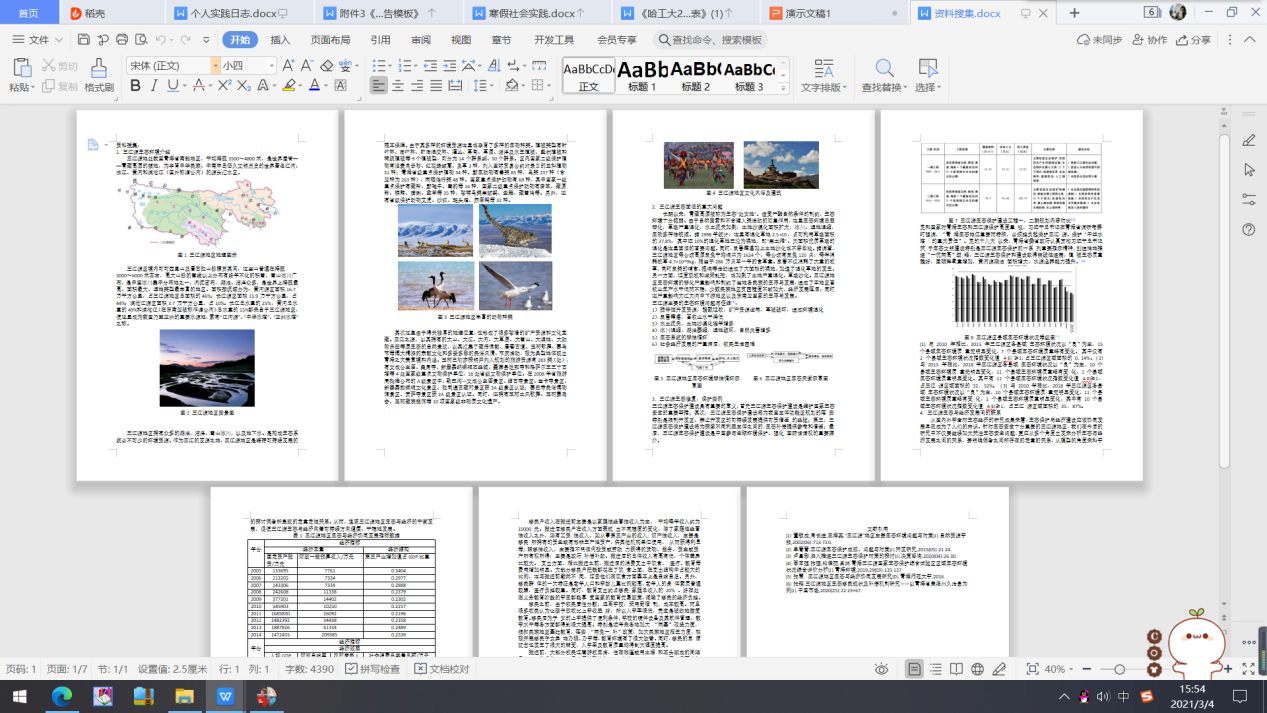Open Find and Replace (查找替换) magnifier
The height and width of the screenshot is (713, 1267).
[885, 70]
